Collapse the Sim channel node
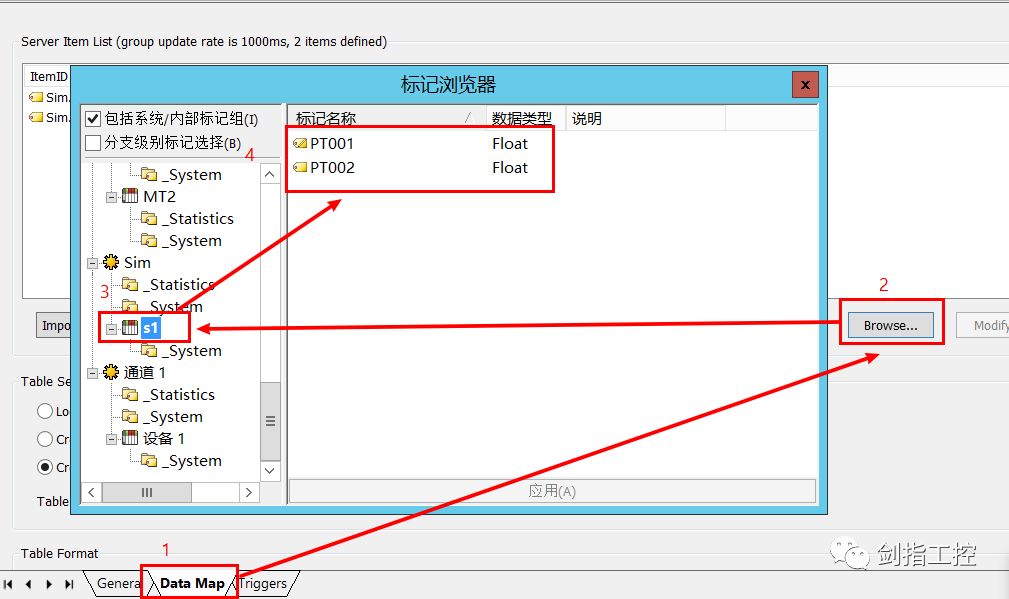 pyautogui.click(x=93, y=263)
